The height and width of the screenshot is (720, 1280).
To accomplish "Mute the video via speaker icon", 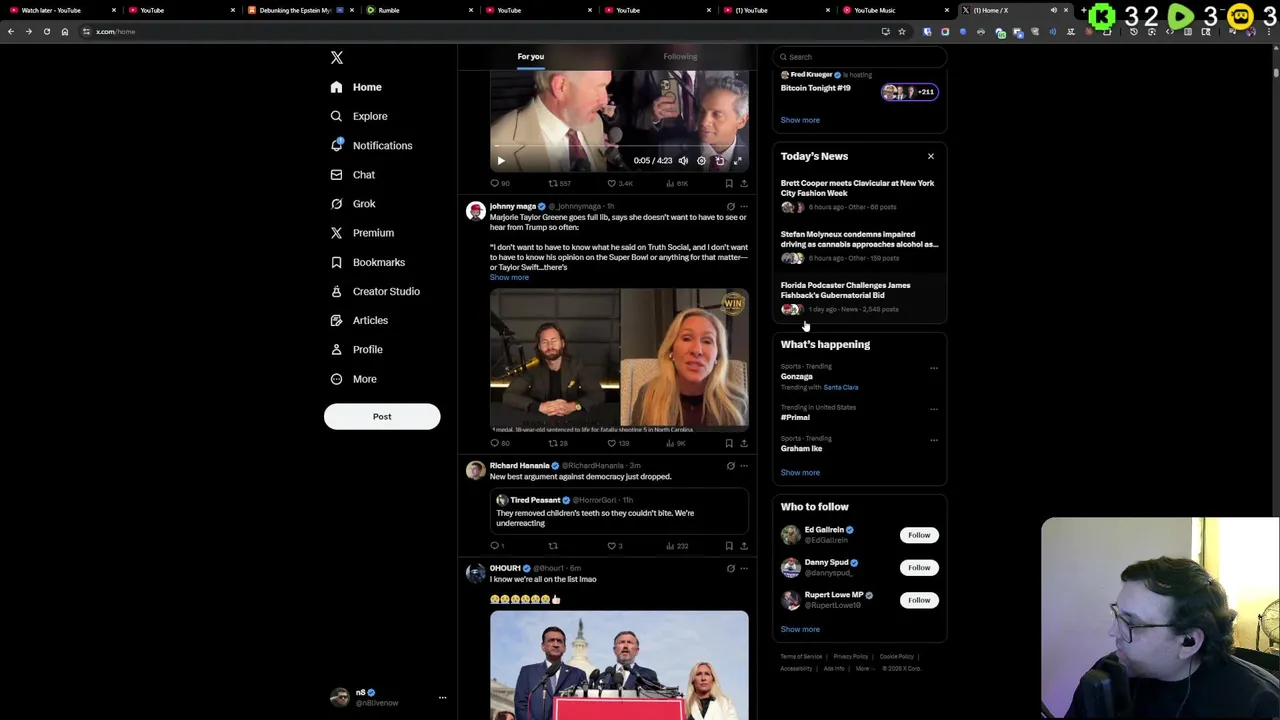I will (x=683, y=160).
